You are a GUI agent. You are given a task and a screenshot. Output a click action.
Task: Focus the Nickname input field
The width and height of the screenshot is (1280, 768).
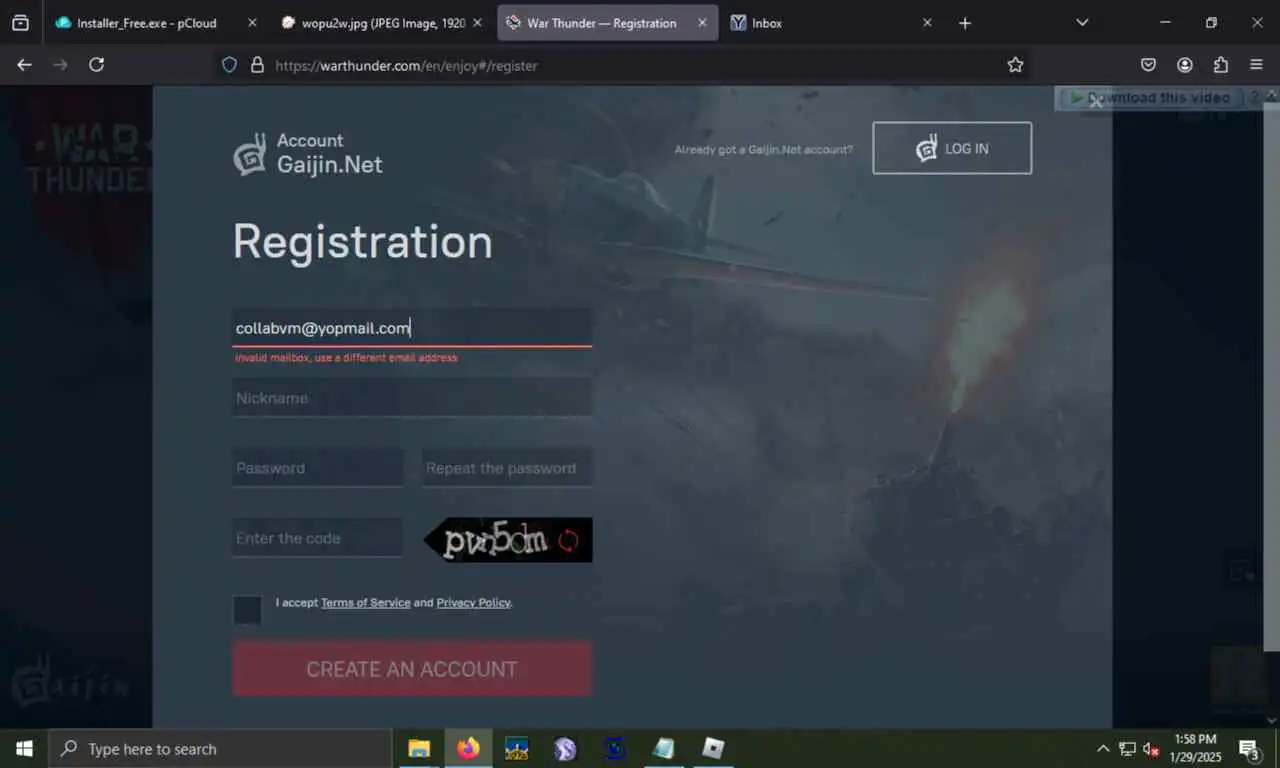[x=412, y=398]
